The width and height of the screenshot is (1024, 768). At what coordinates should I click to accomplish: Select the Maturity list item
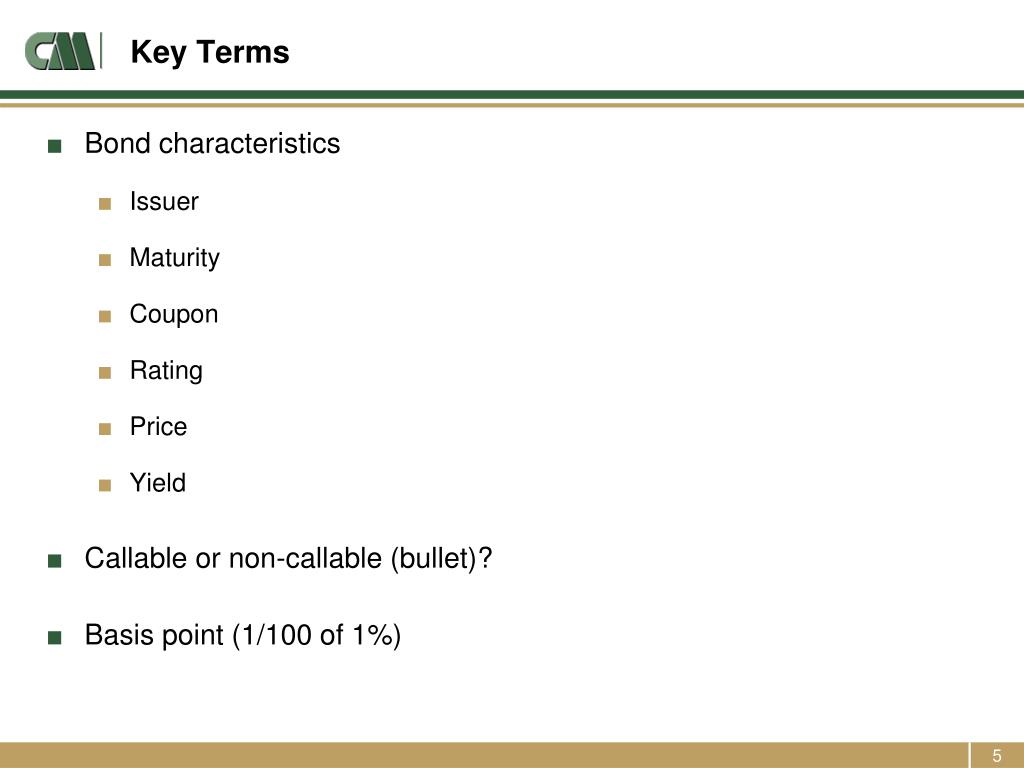(x=174, y=259)
